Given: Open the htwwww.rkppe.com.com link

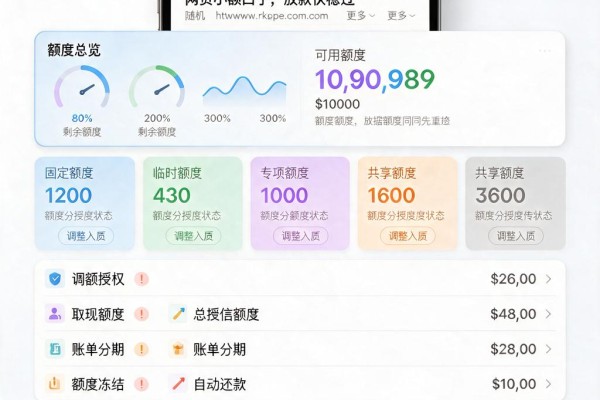Looking at the screenshot, I should tap(272, 16).
